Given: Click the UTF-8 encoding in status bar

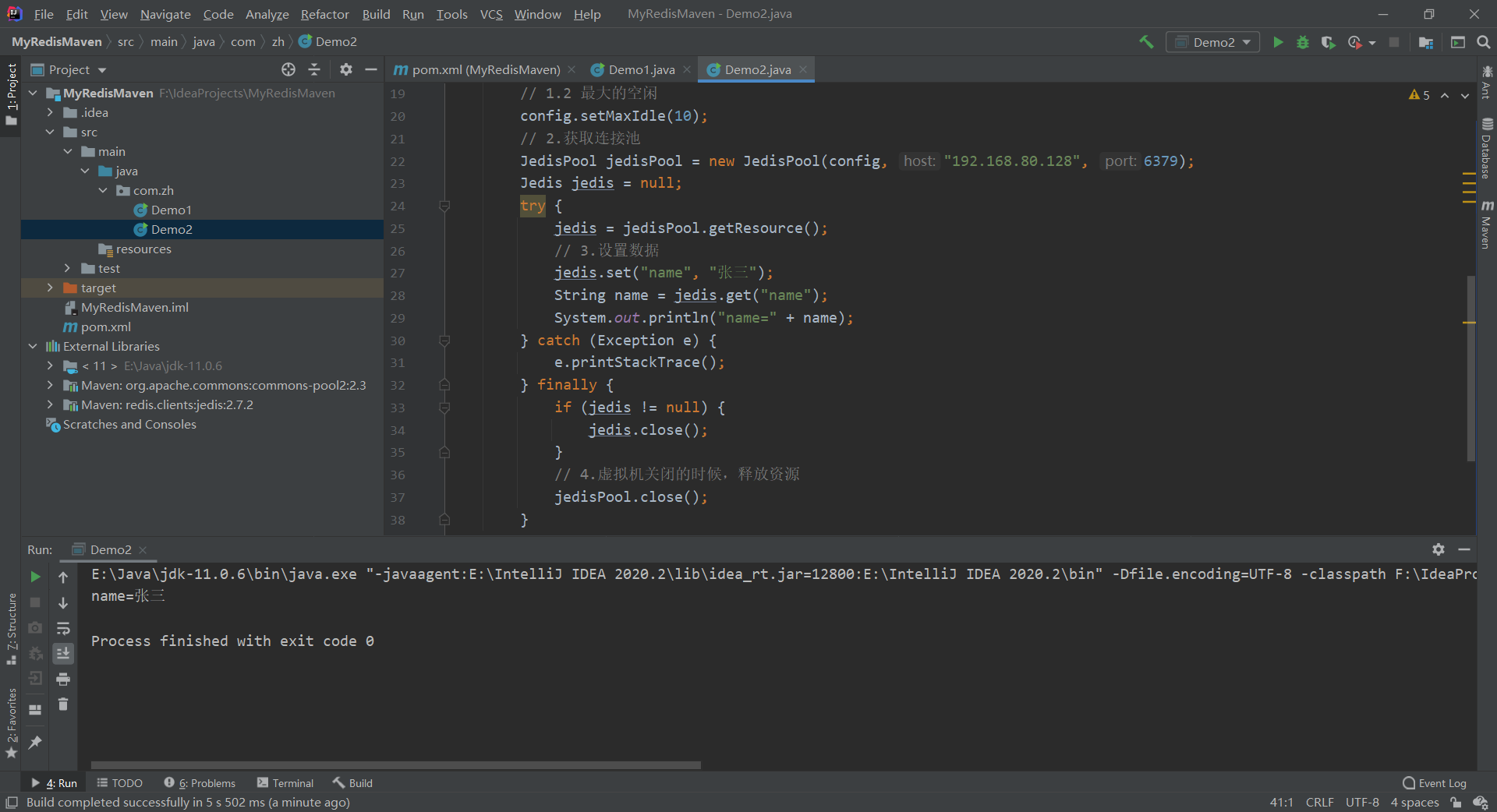Looking at the screenshot, I should [x=1361, y=803].
